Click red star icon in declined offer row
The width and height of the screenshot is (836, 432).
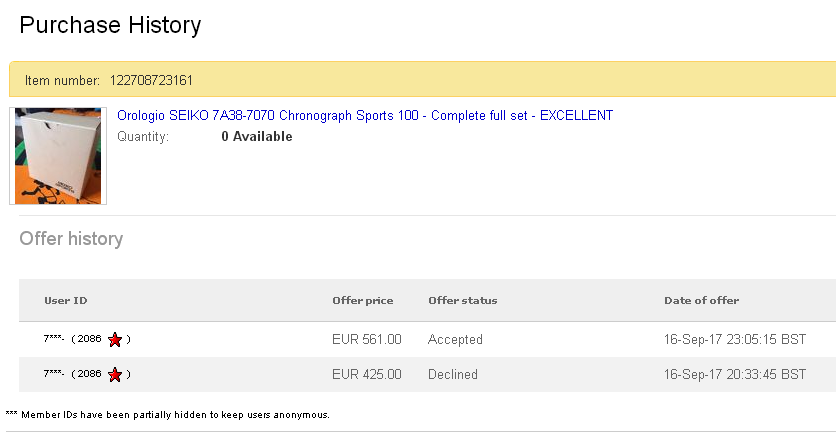point(115,375)
